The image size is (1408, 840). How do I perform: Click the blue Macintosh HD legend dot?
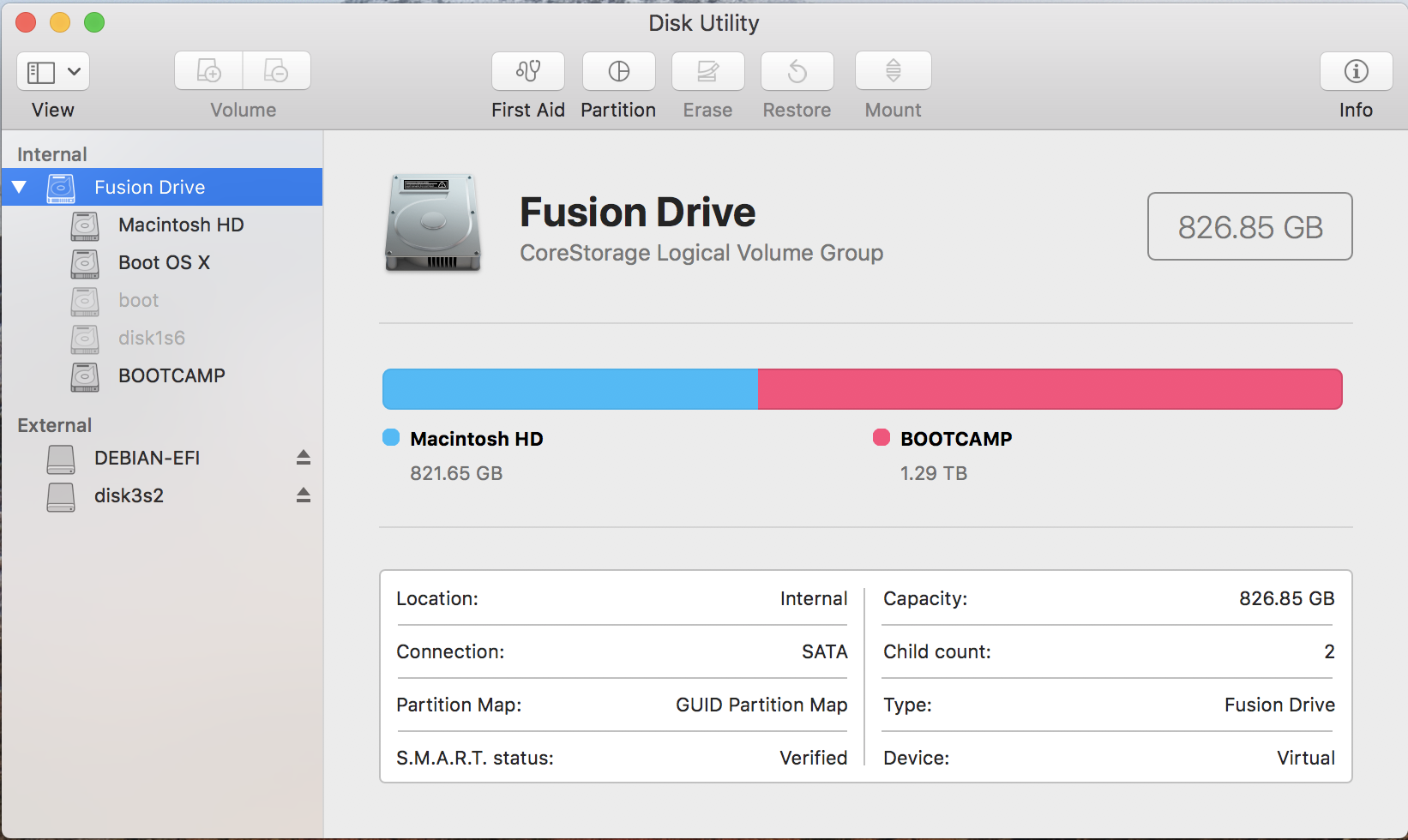click(391, 438)
